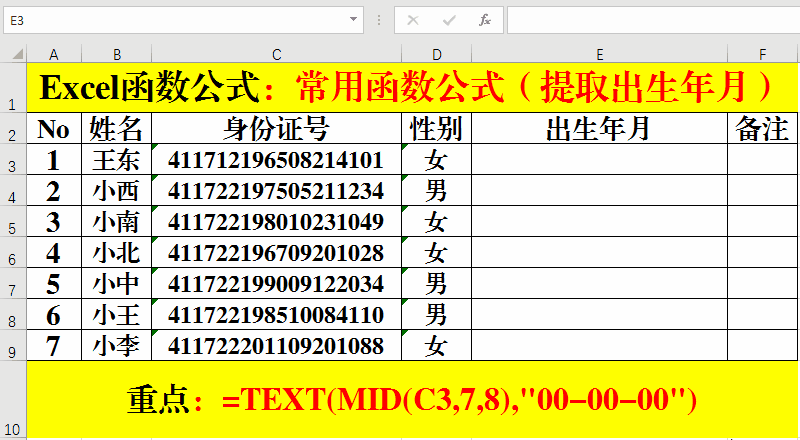This screenshot has width=800, height=440.
Task: Select row 10 header
Action: pyautogui.click(x=13, y=399)
